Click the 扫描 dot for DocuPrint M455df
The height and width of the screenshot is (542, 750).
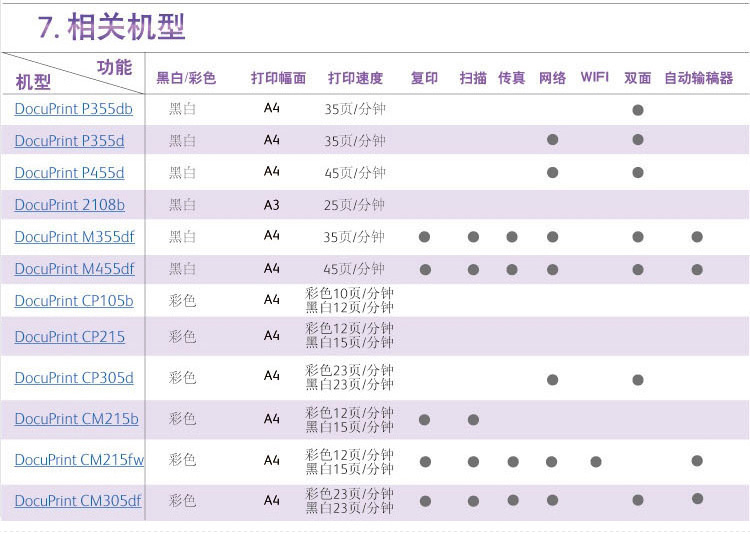(x=474, y=270)
